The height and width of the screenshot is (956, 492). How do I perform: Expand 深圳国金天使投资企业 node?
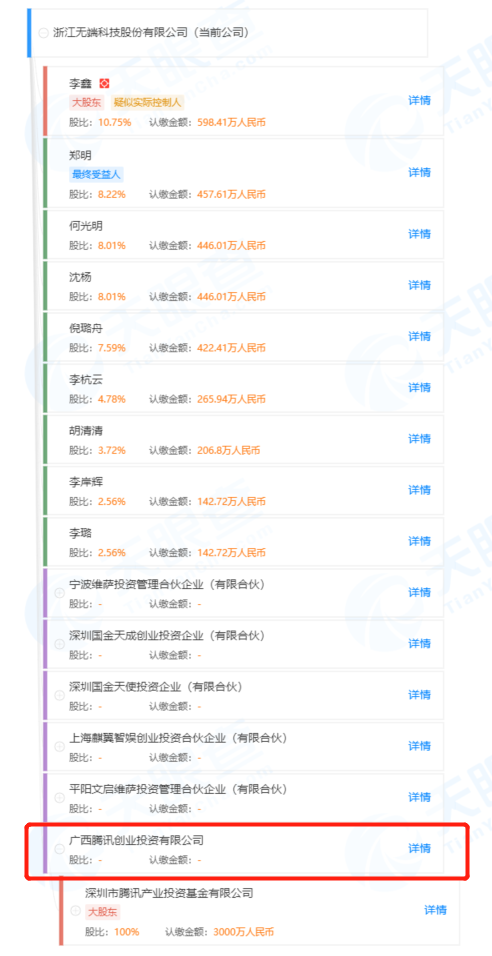pos(60,696)
